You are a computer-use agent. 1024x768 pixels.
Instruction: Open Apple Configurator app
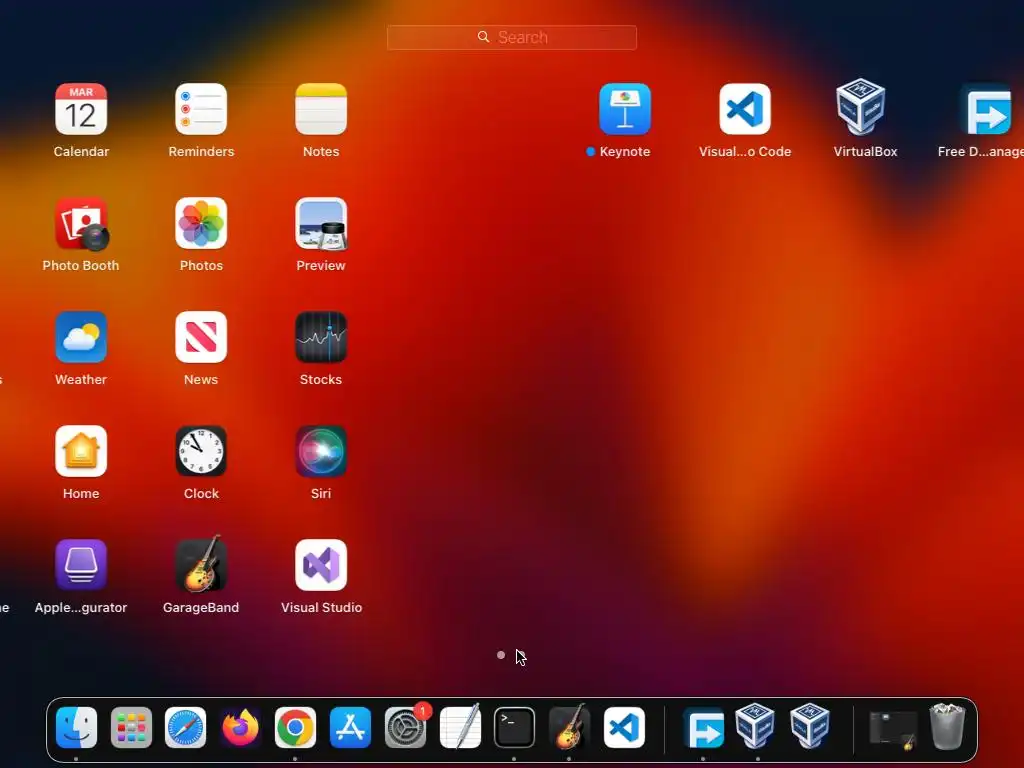click(x=81, y=565)
